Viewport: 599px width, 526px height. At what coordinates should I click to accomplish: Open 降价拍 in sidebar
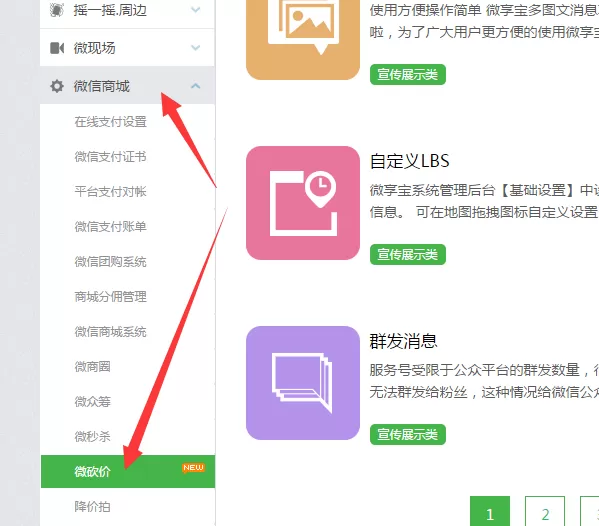tap(92, 507)
